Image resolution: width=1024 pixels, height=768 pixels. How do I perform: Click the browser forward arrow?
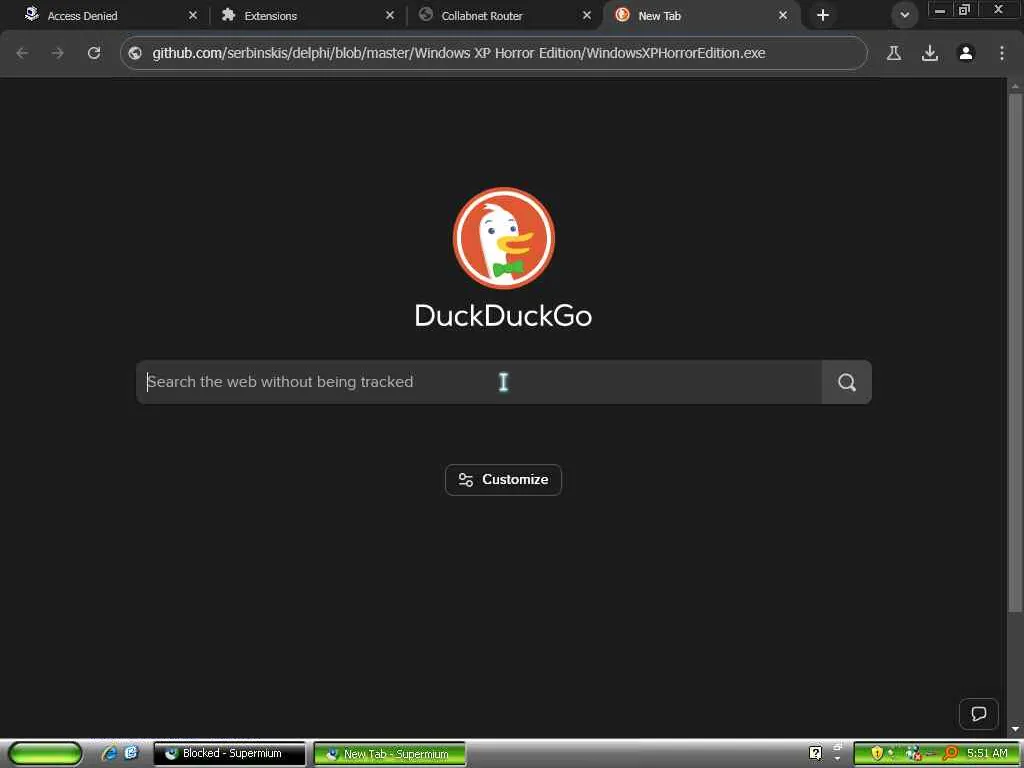58,53
